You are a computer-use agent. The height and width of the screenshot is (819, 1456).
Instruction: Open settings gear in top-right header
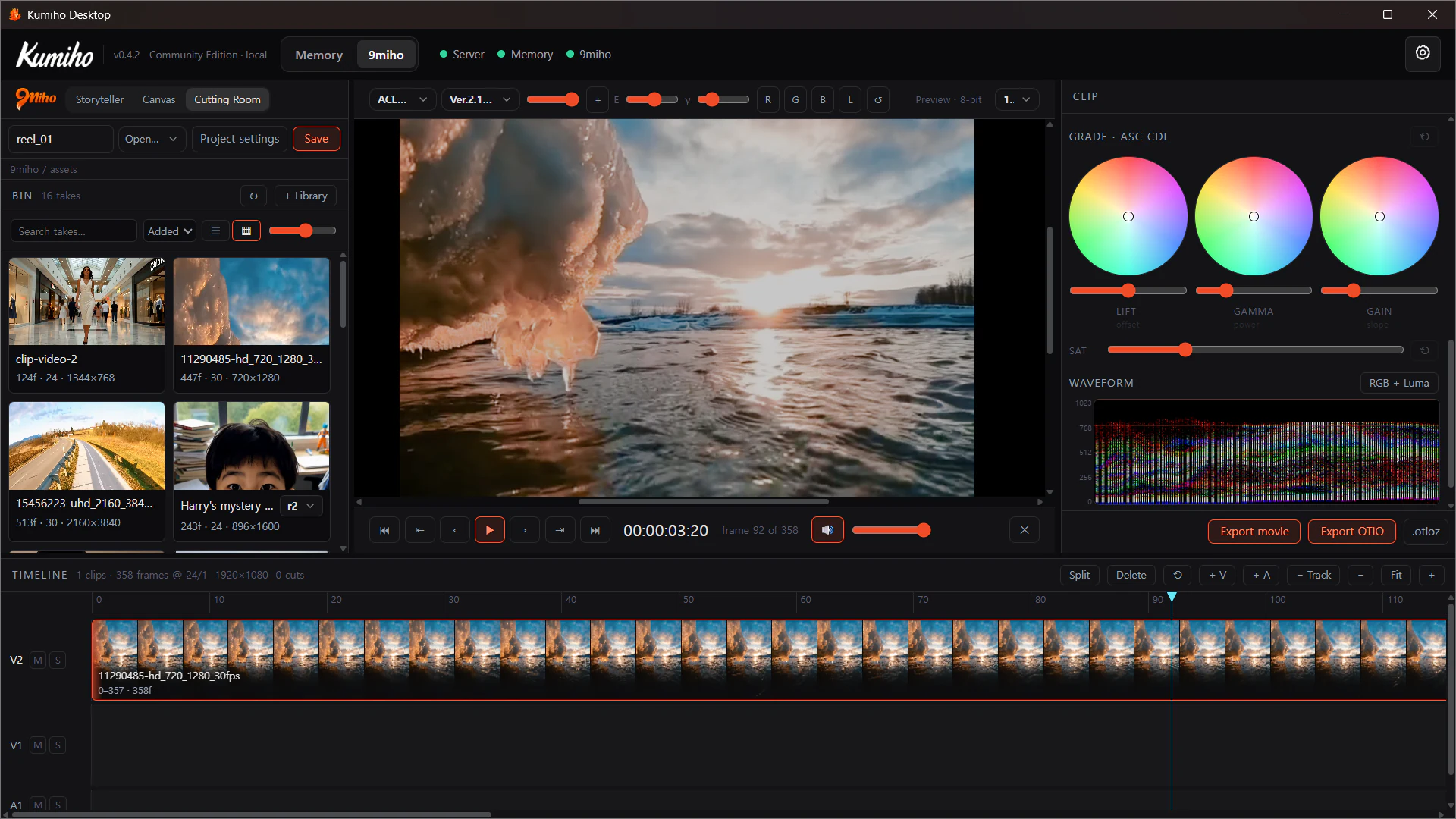[x=1423, y=54]
